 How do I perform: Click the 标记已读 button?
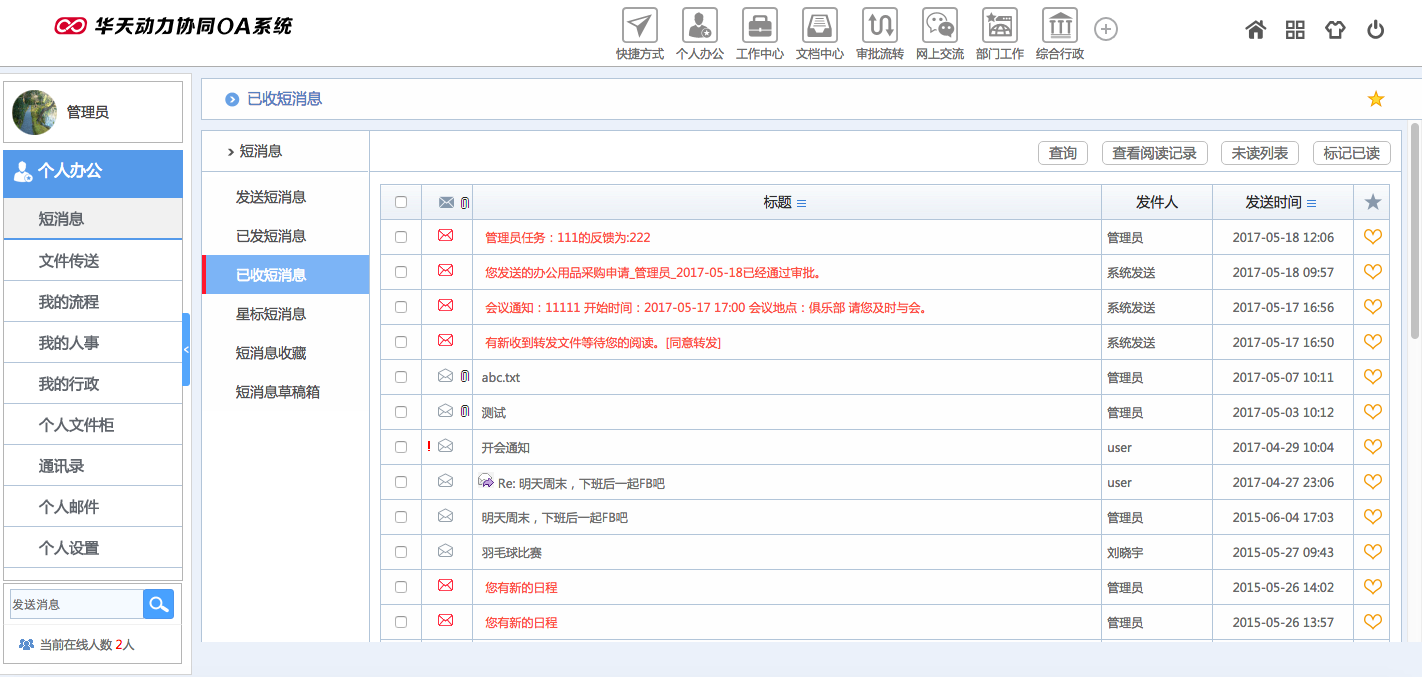tap(1352, 153)
